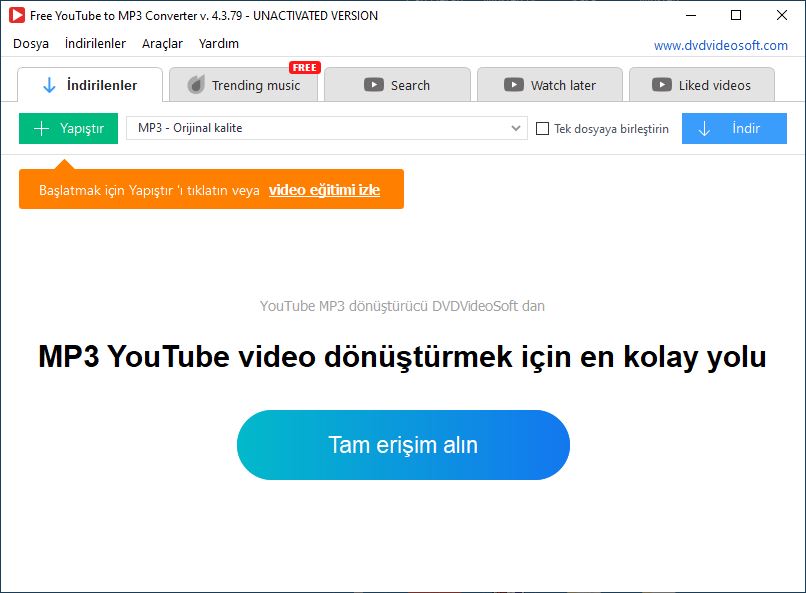Switch to the Watch later tab
Screen dimensions: 806x593
(550, 85)
